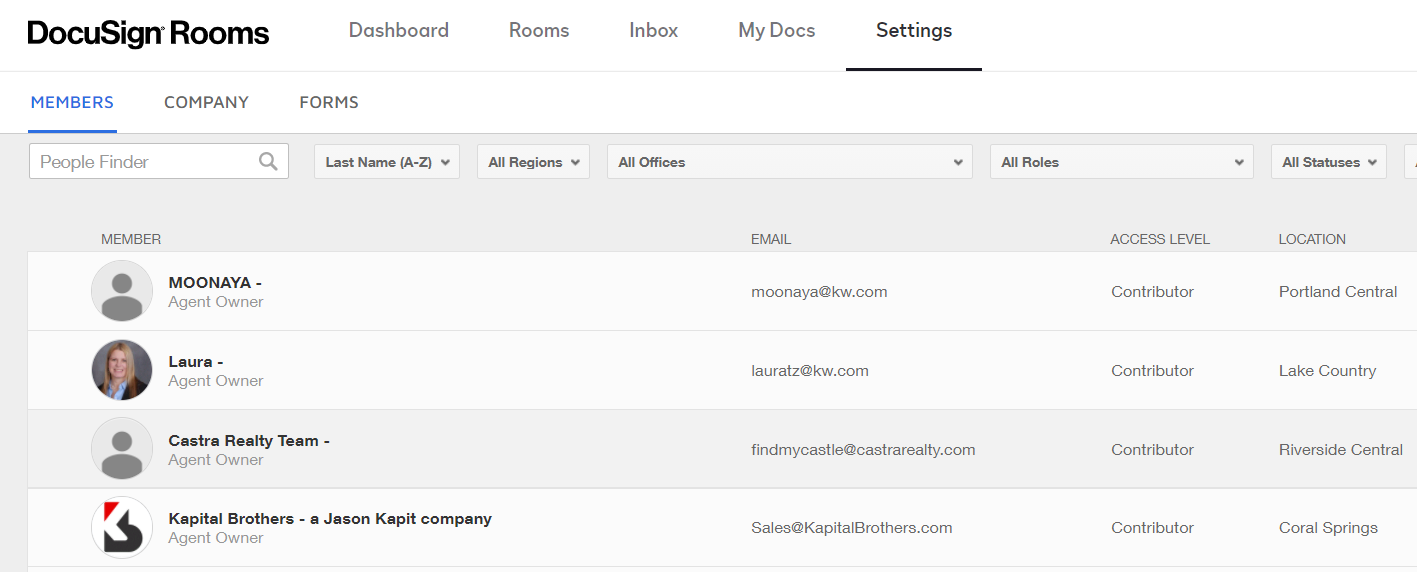
Task: Switch to the Inbox tab
Action: [x=654, y=31]
